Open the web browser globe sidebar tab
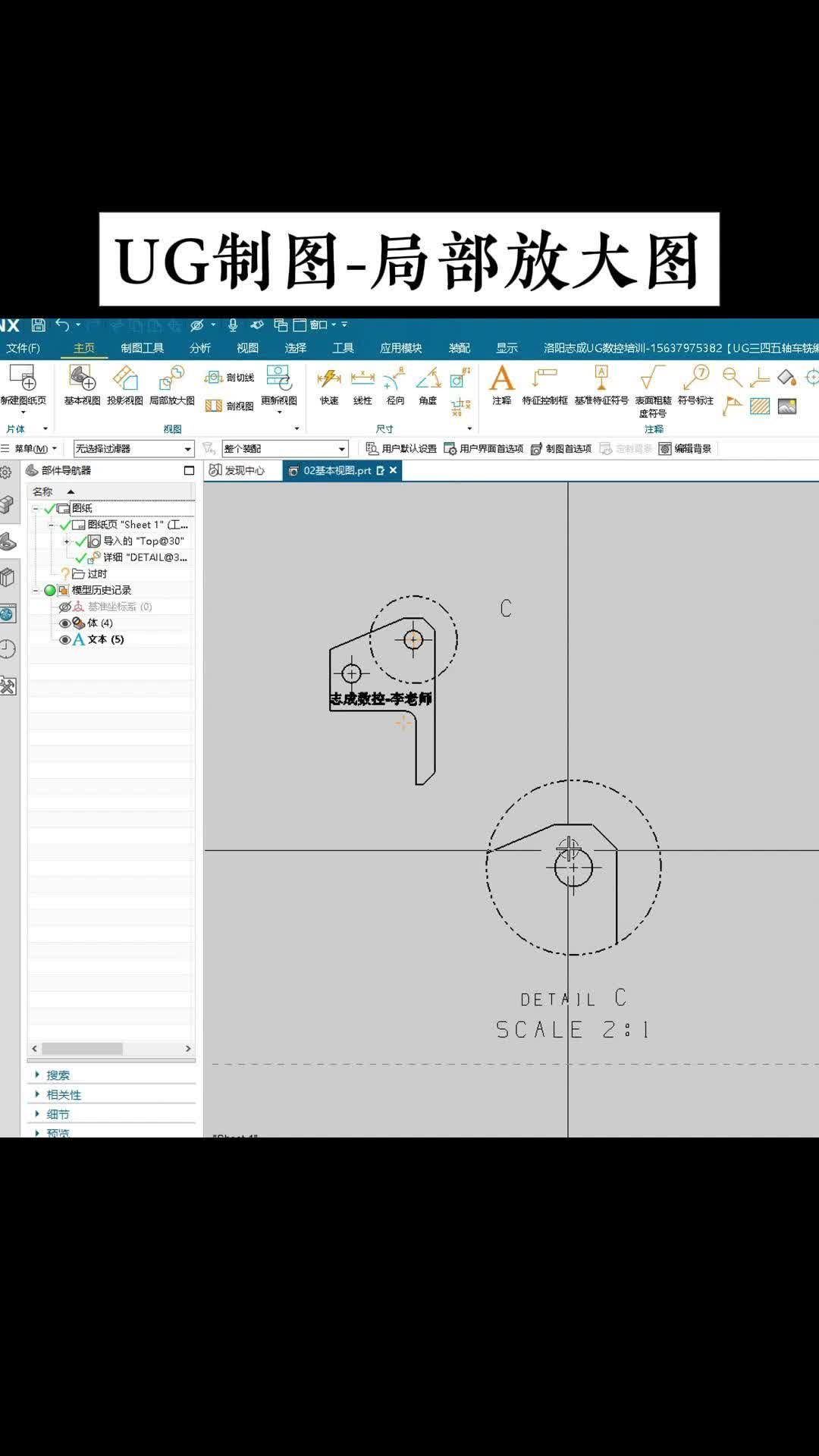The image size is (819, 1456). tap(8, 613)
